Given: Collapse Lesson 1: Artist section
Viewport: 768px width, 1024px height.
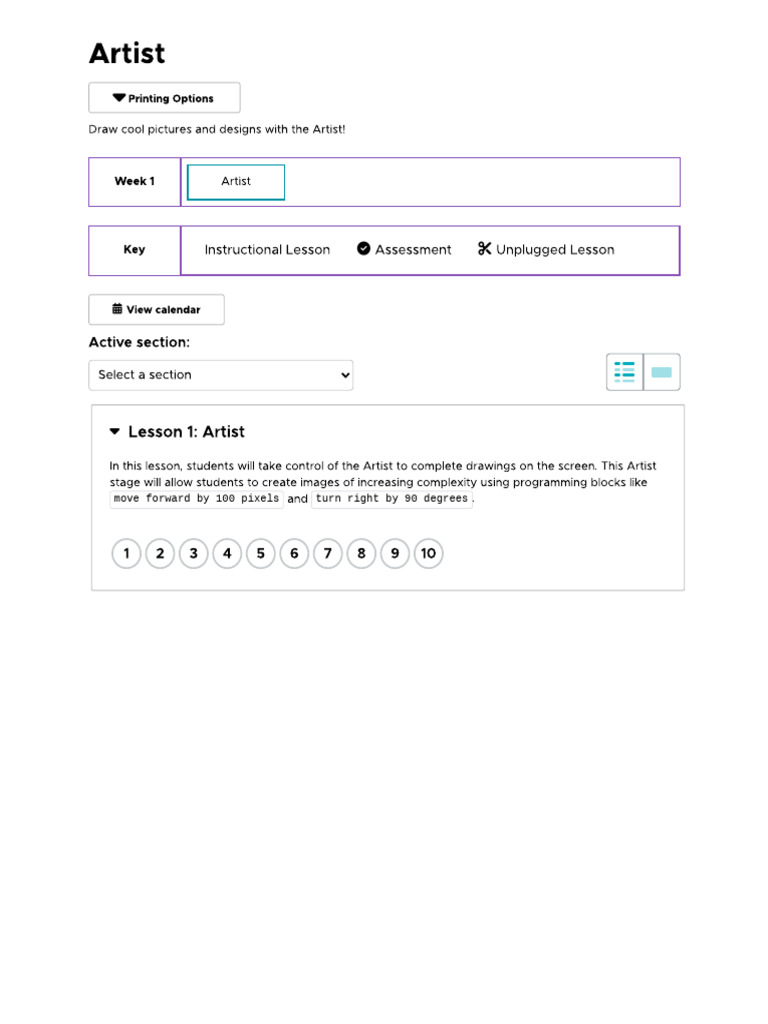Looking at the screenshot, I should point(115,432).
